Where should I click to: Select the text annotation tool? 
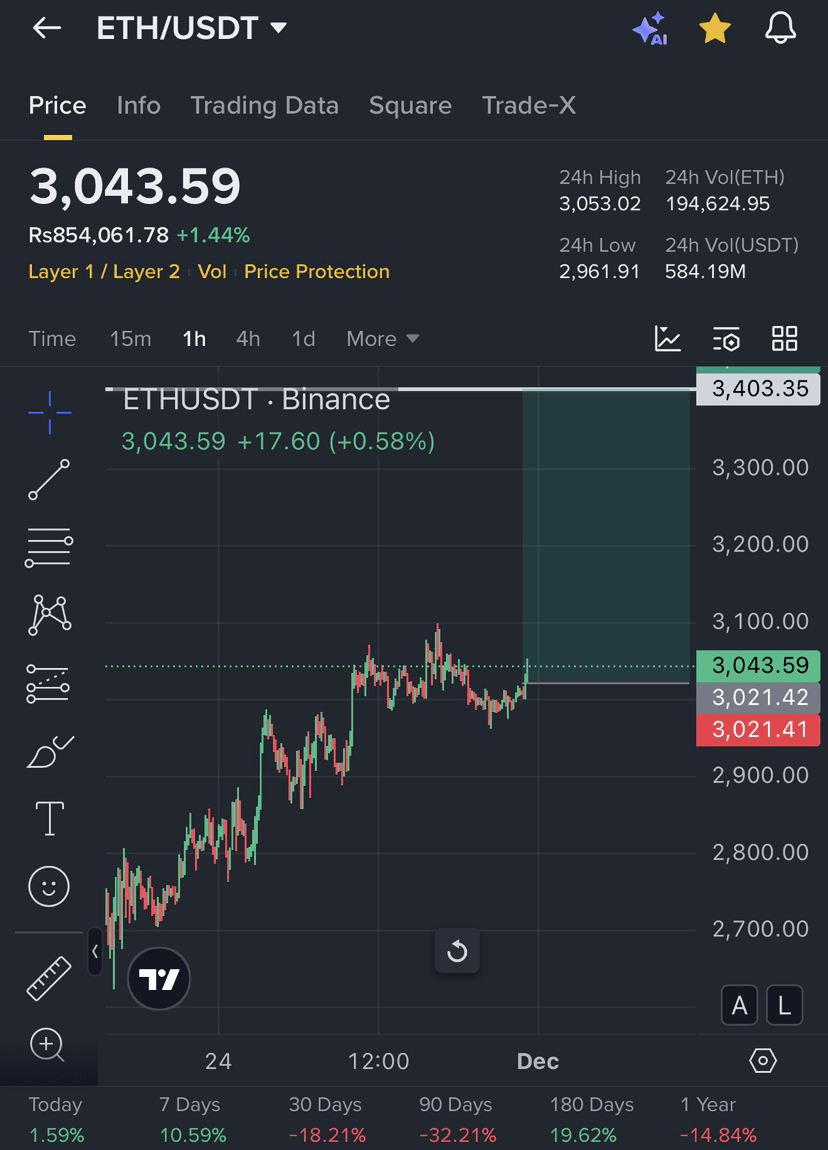tap(49, 818)
